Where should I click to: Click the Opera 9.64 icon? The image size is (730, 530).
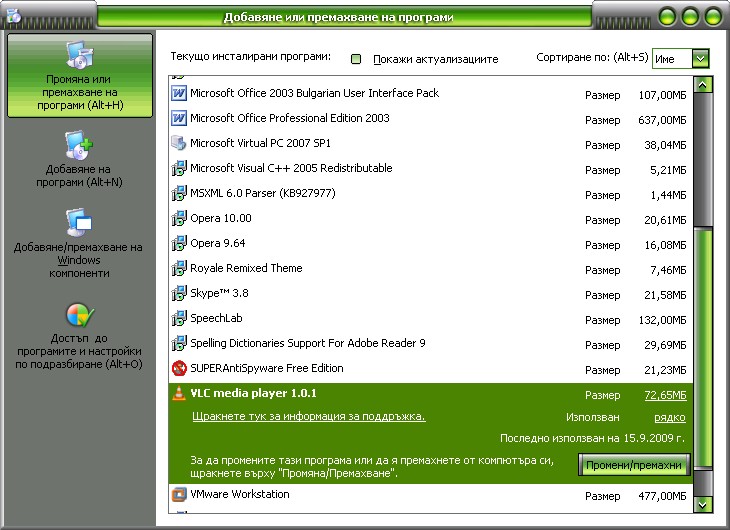pyautogui.click(x=179, y=243)
